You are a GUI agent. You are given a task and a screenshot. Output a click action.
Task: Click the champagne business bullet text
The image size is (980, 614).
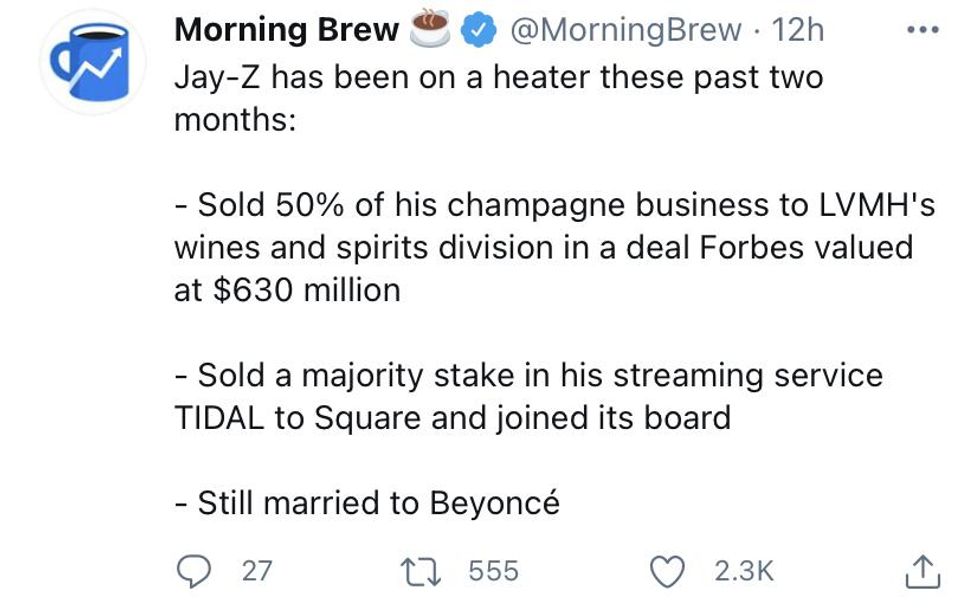554,205
